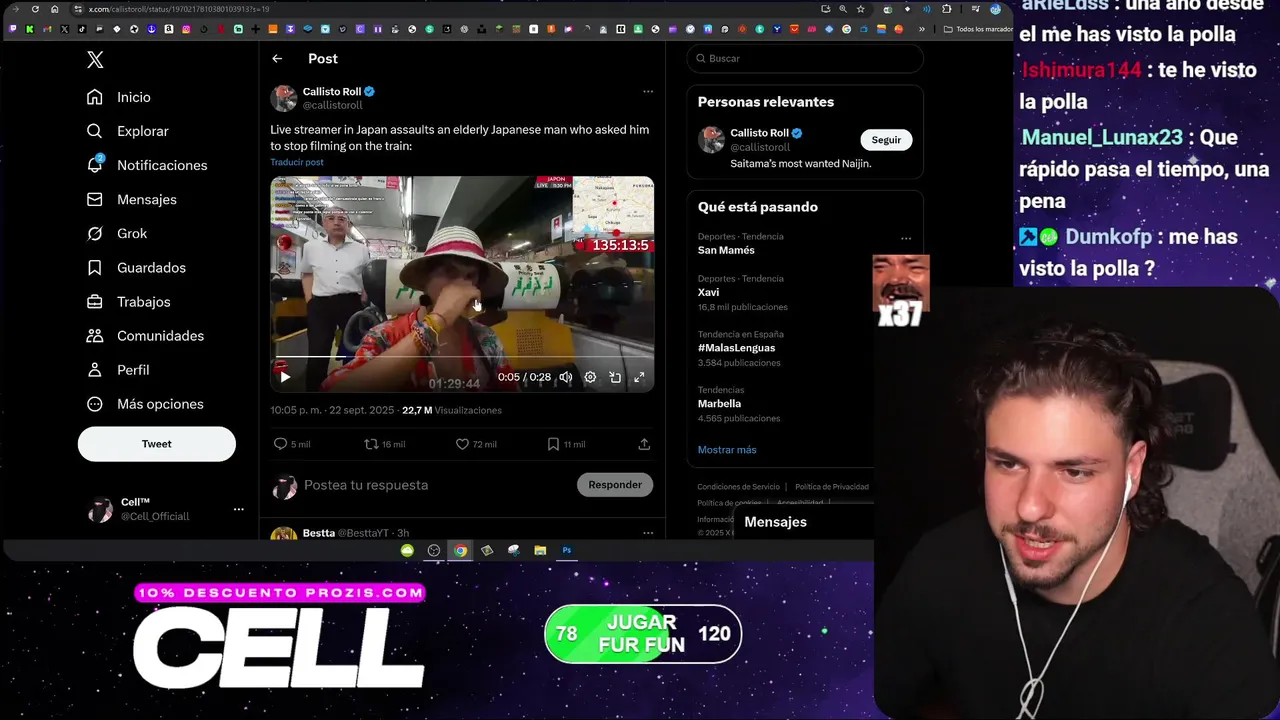The width and height of the screenshot is (1280, 720).
Task: Open the Marbella trending topic
Action: [719, 404]
